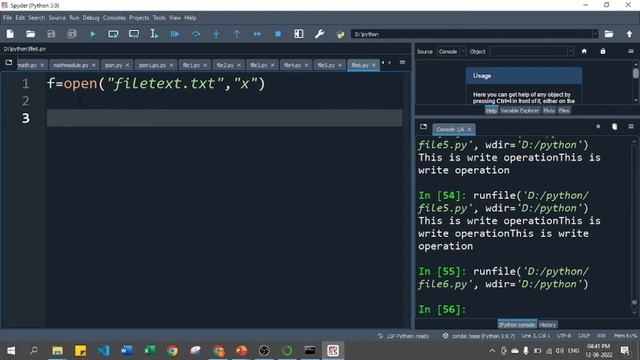Open editor pane options menu
Viewport: 640px width, 360px height.
pyautogui.click(x=402, y=62)
